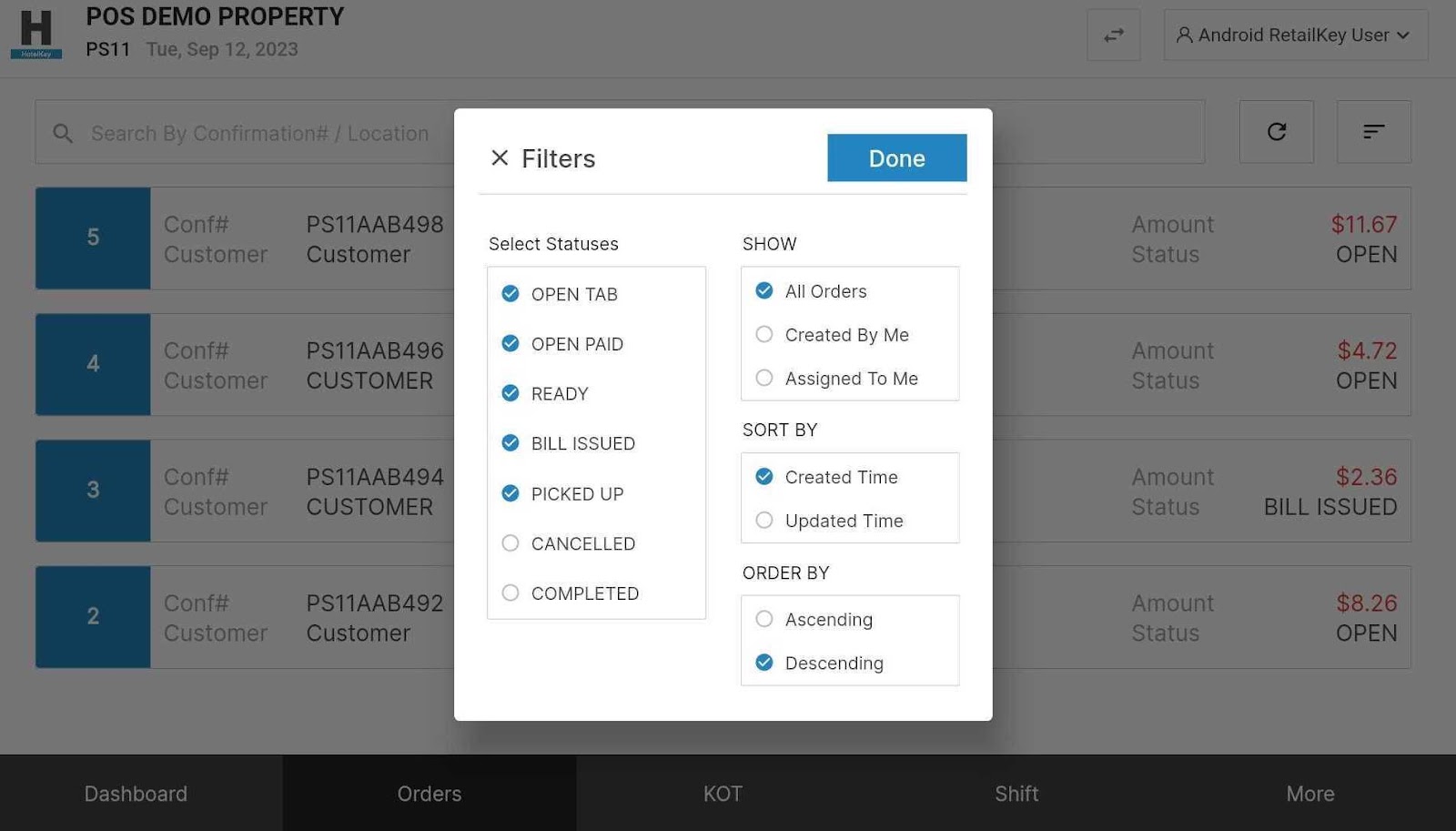Close the Filters dialog with X icon
Viewport: 1456px width, 831px height.
tap(499, 158)
